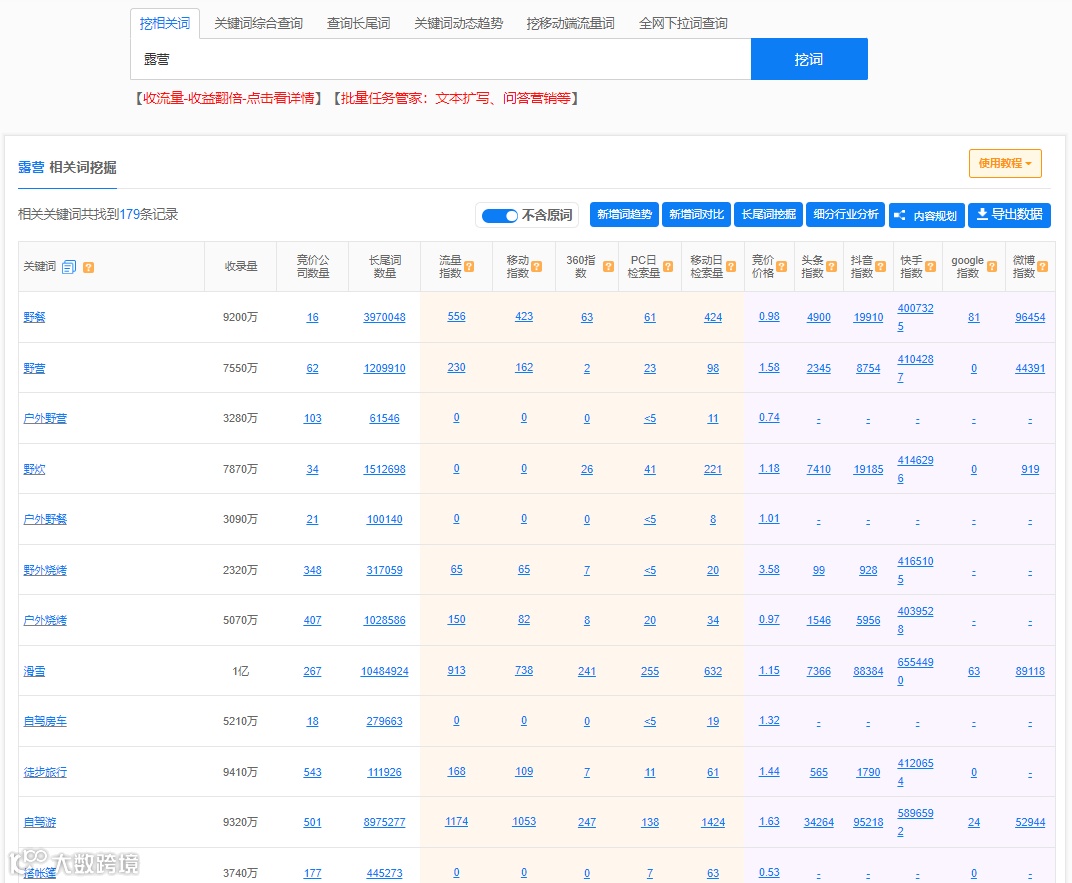This screenshot has height=883, width=1072.
Task: Click the 新增词趋势 button
Action: point(624,215)
